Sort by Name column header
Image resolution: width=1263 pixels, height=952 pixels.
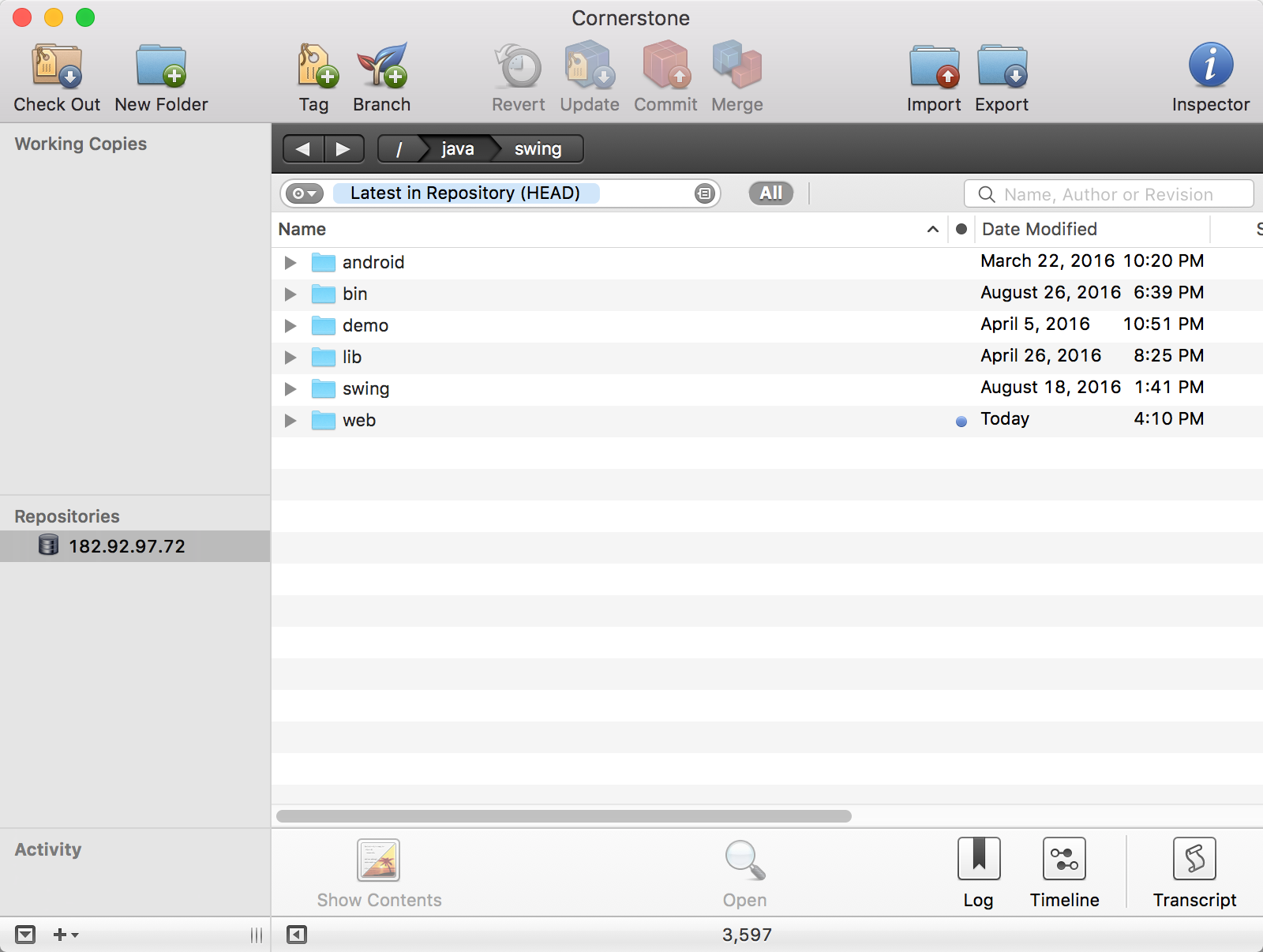(x=609, y=229)
